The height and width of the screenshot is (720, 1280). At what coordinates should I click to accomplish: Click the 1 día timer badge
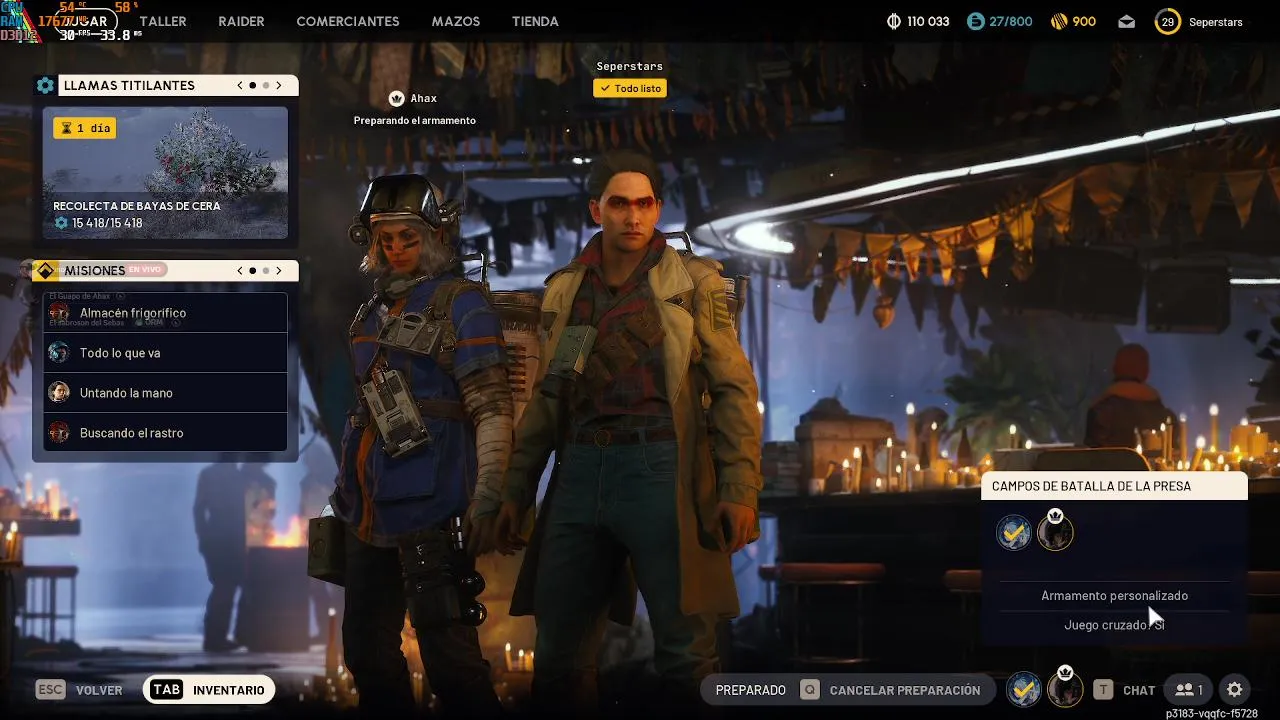85,128
